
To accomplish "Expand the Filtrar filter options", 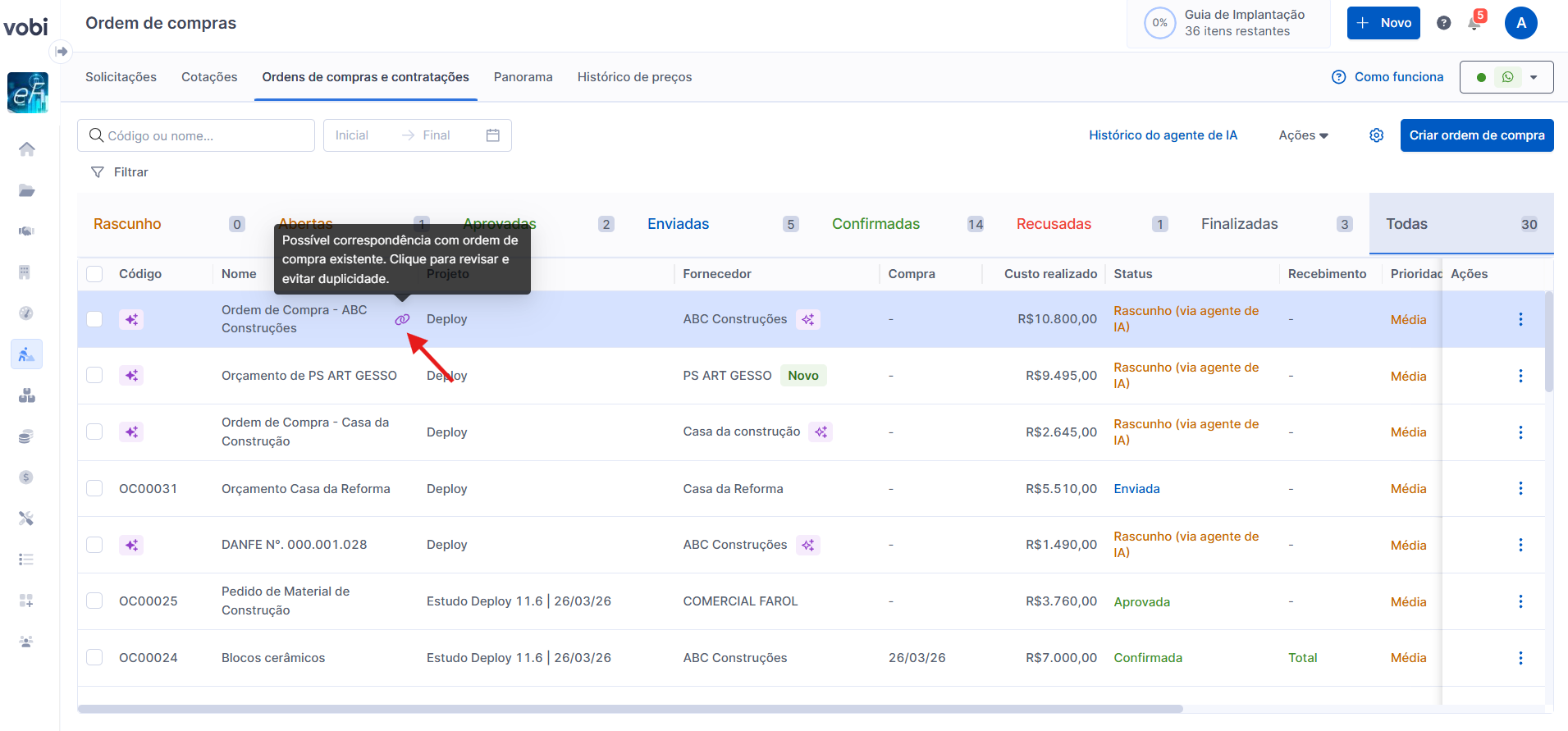I will 120,172.
